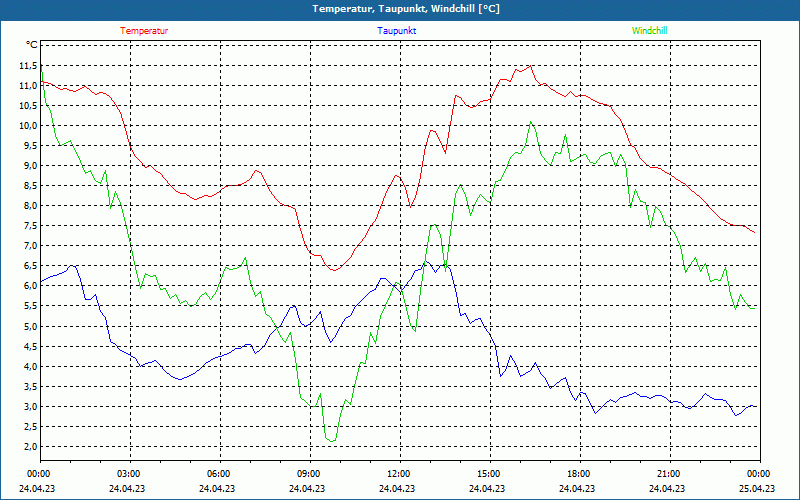This screenshot has height=500, width=800.
Task: Click the red Temperatur peak near 16:20
Action: pyautogui.click(x=530, y=66)
